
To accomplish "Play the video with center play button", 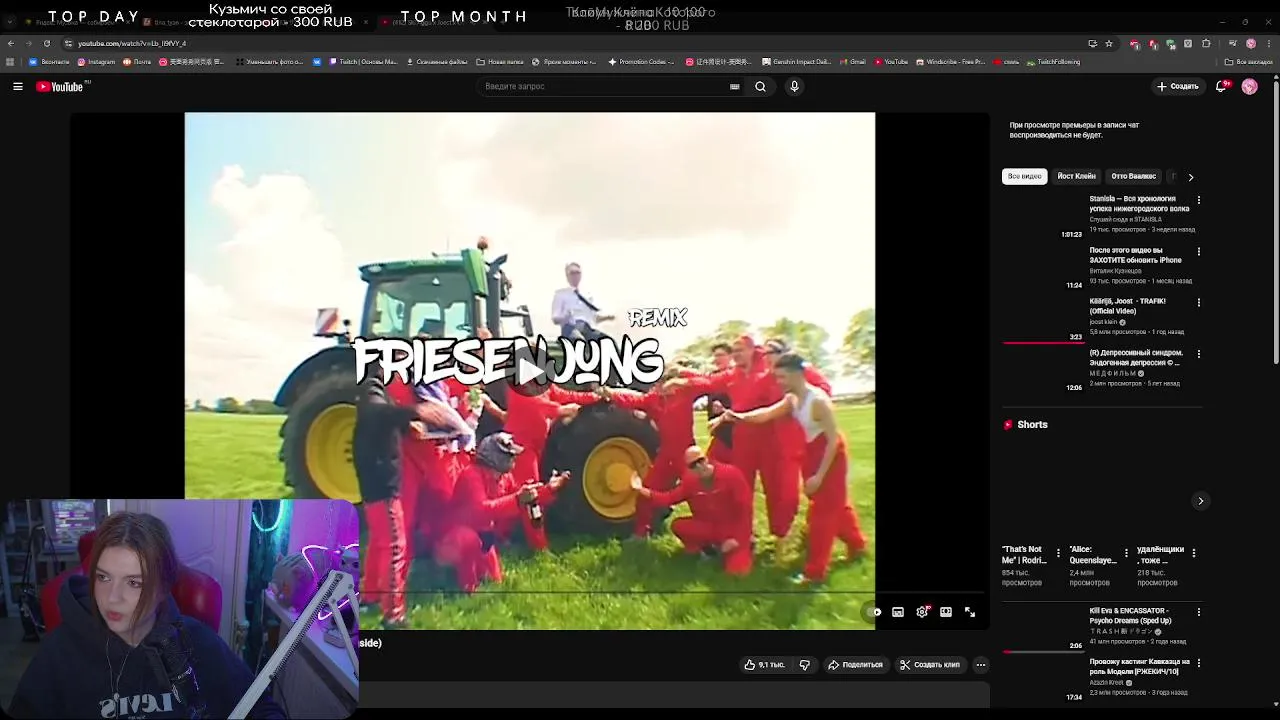I will (529, 371).
